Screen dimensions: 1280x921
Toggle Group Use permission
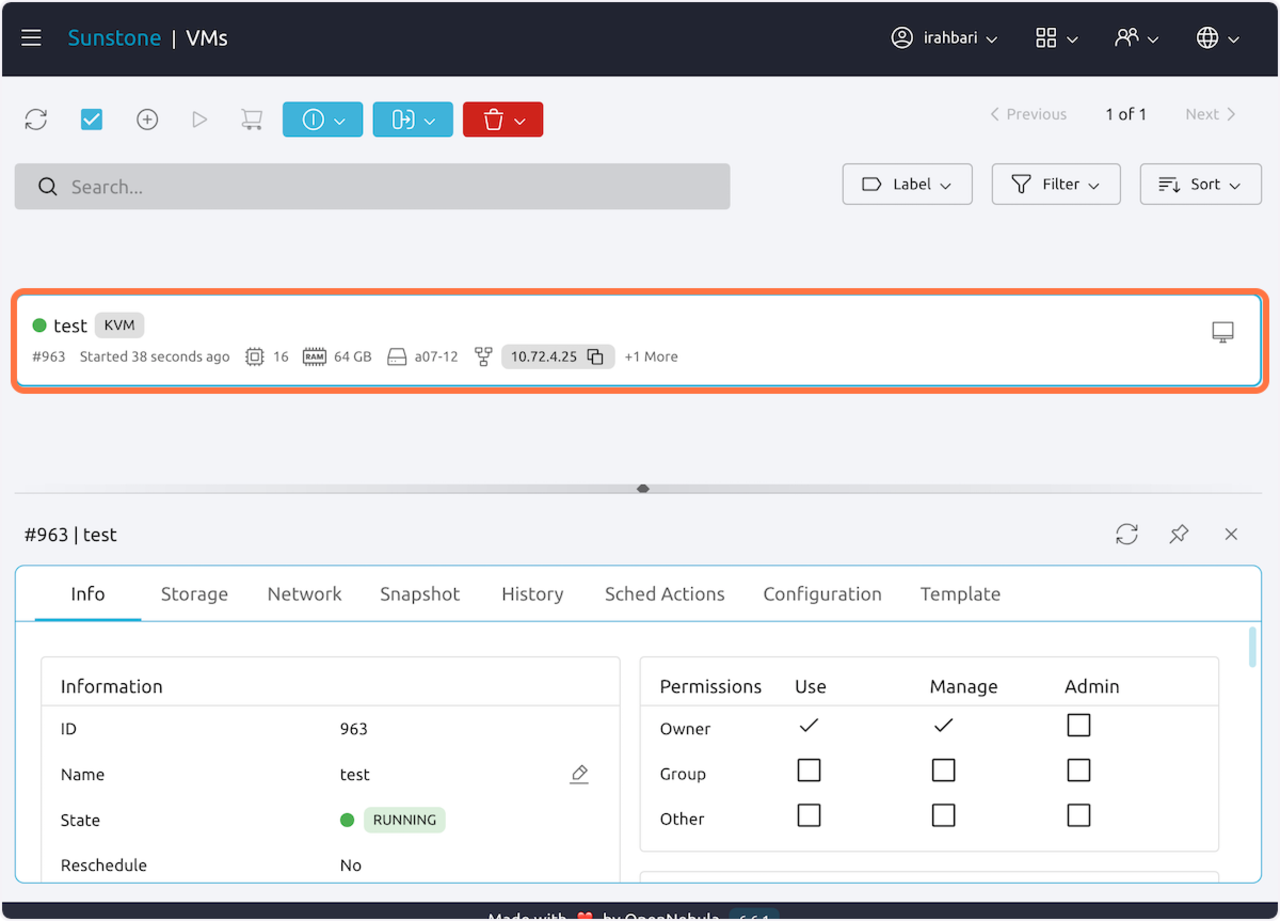pyautogui.click(x=809, y=770)
